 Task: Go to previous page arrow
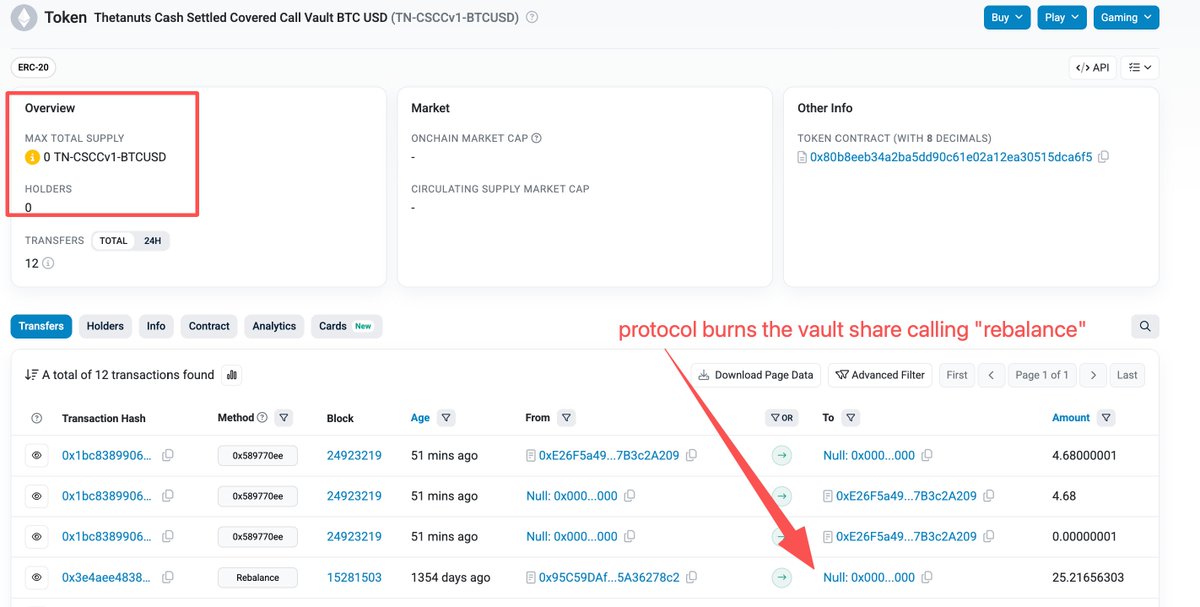click(x=991, y=375)
